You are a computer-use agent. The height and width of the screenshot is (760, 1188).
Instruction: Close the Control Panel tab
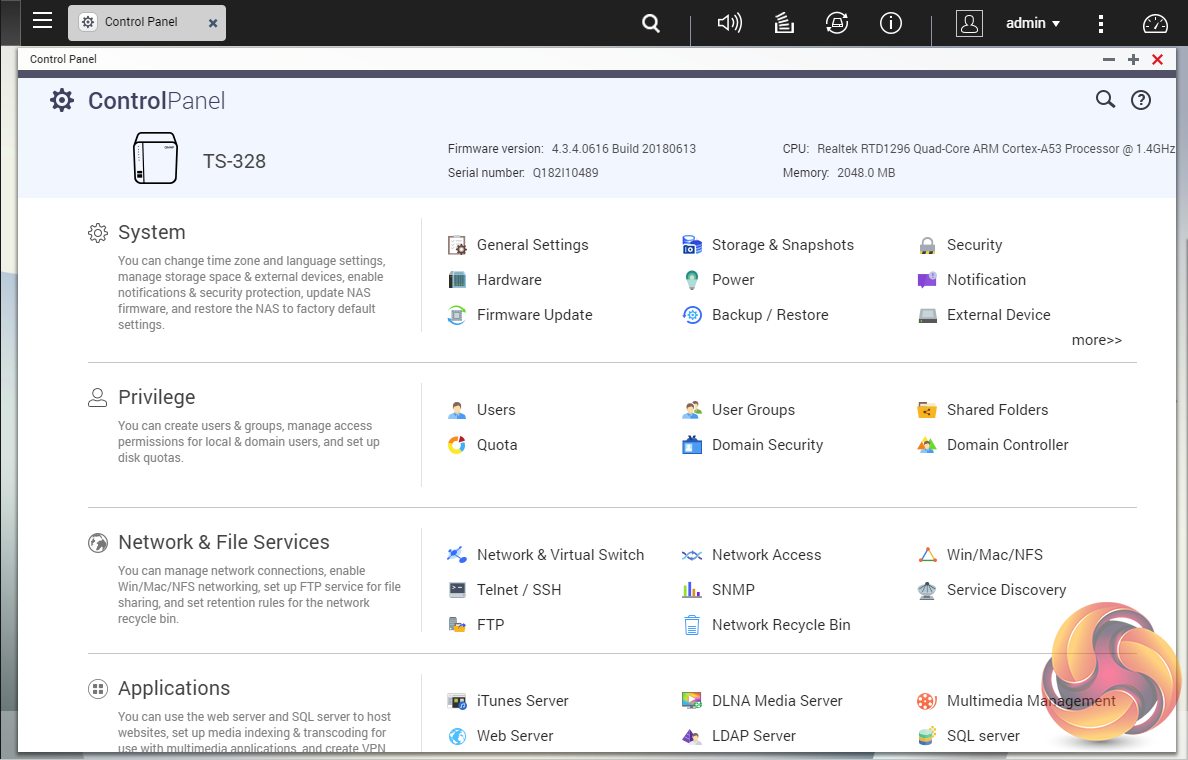pyautogui.click(x=213, y=23)
